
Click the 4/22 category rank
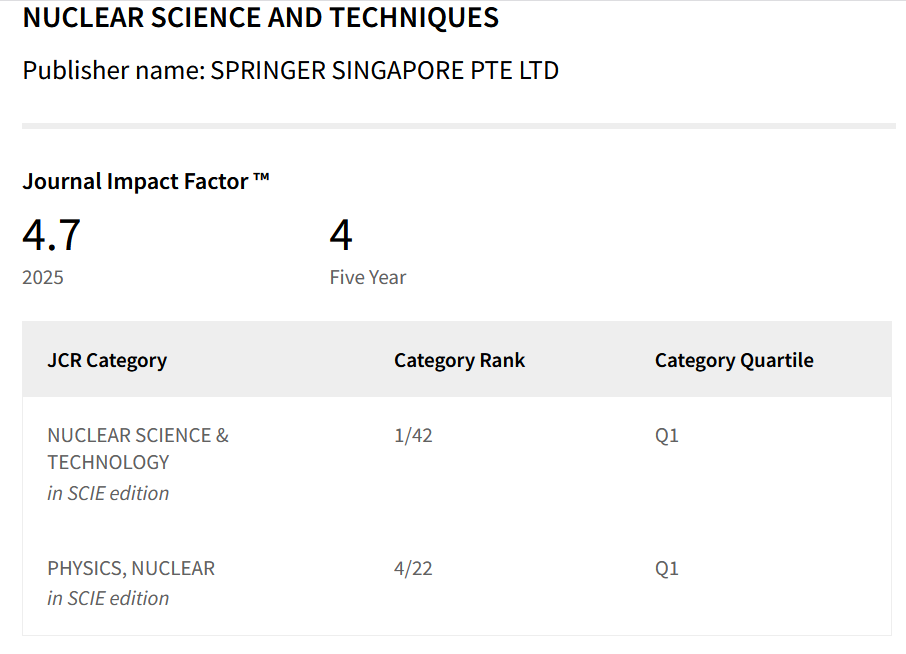pyautogui.click(x=413, y=568)
